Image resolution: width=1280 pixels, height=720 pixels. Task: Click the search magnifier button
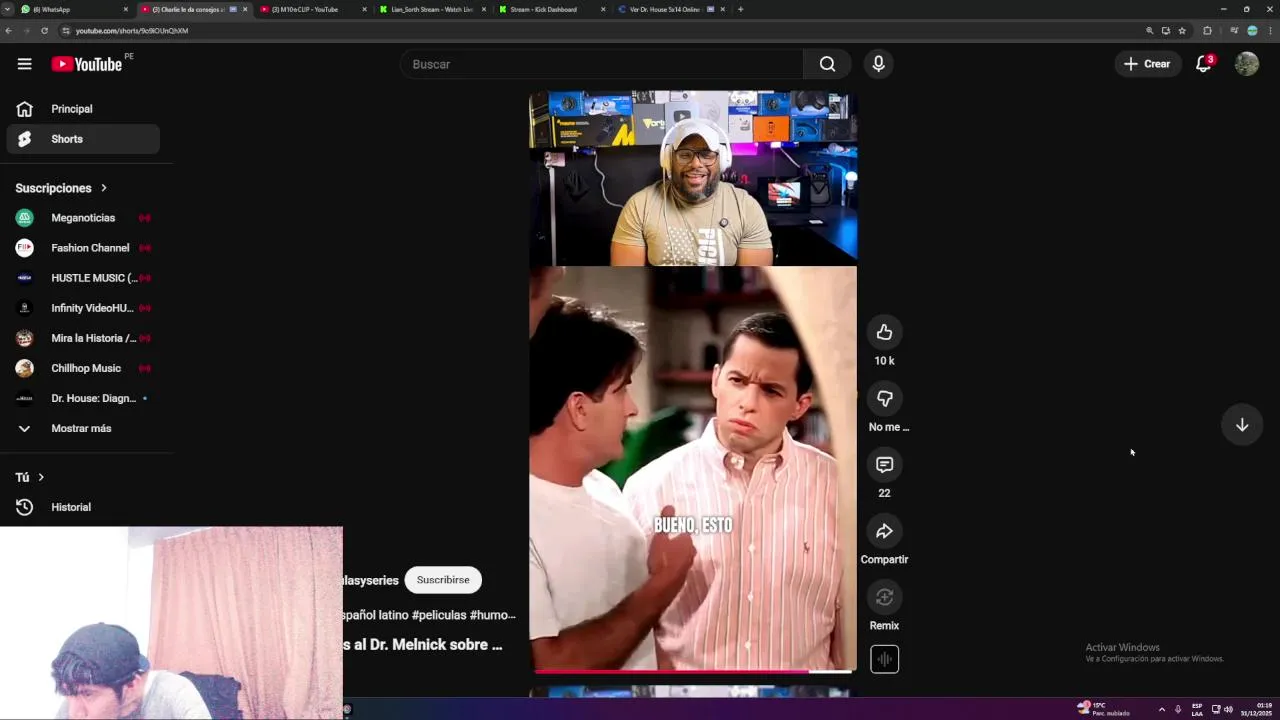tap(827, 64)
